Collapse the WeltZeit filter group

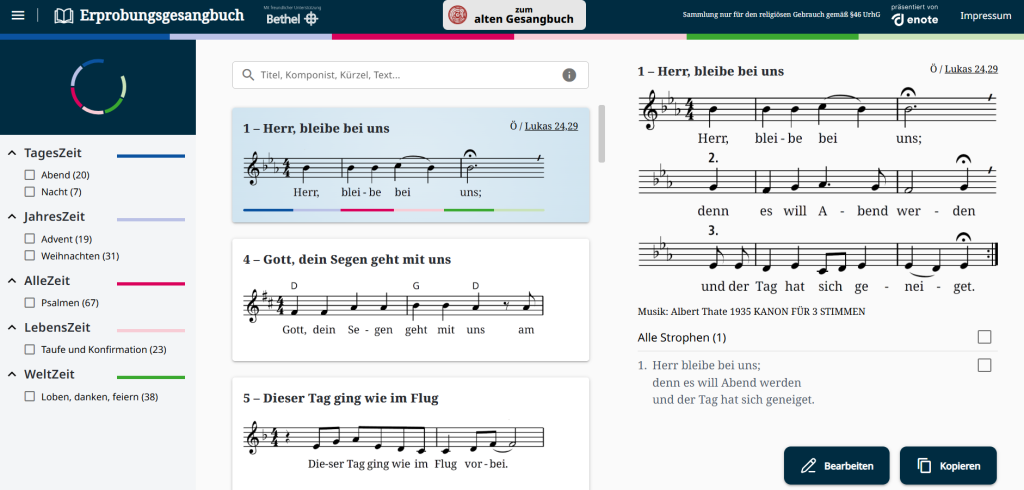click(12, 375)
